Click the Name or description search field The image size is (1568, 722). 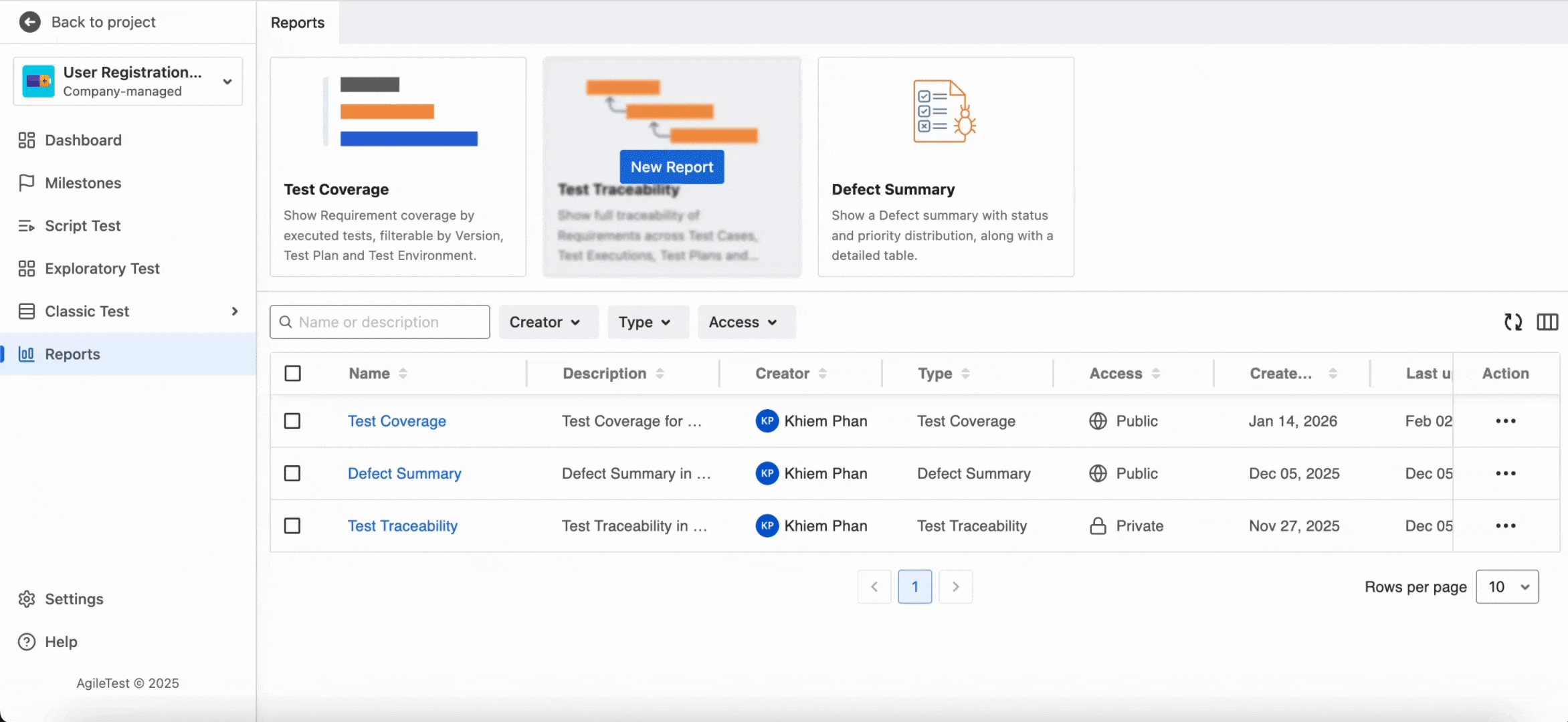388,322
